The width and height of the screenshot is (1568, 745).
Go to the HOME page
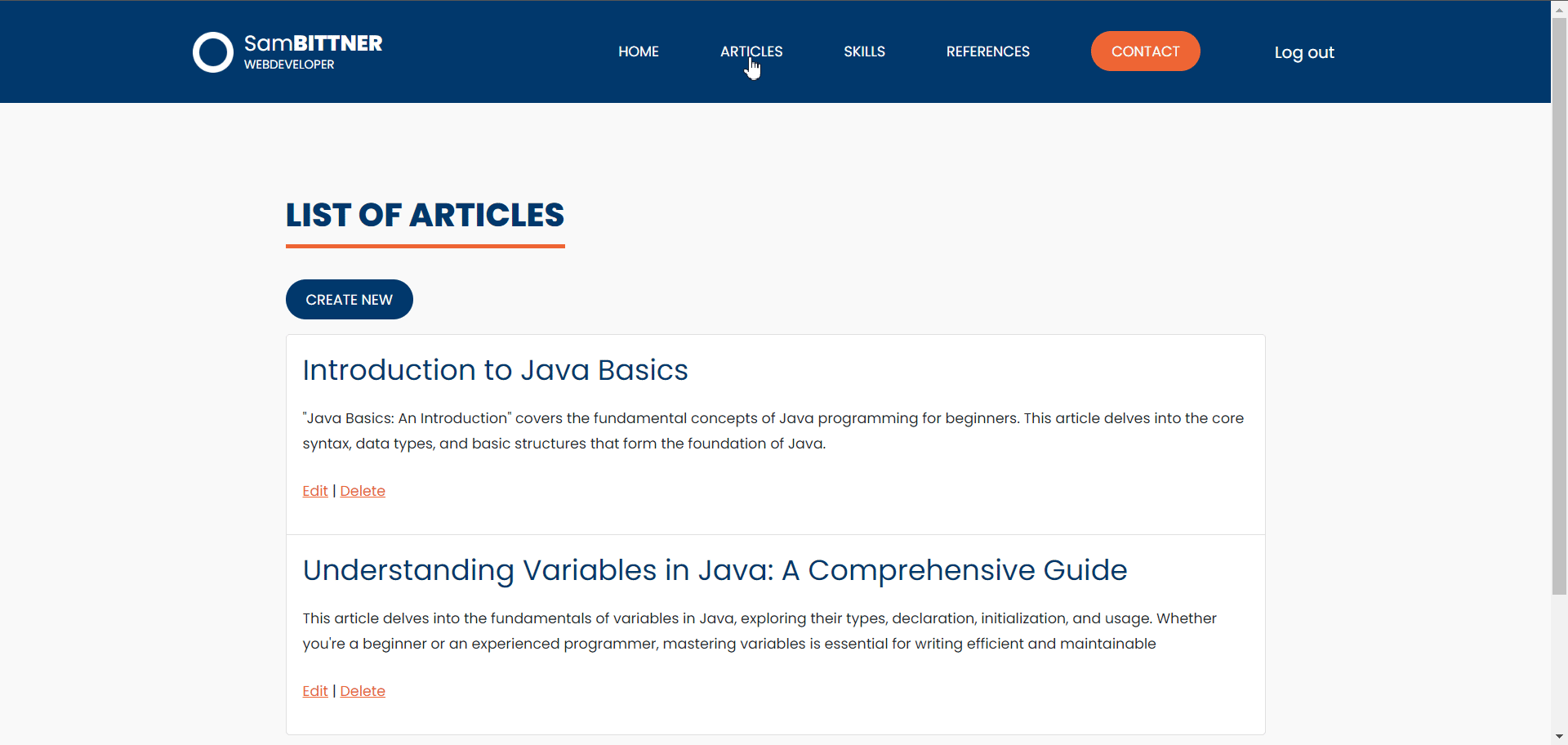click(x=638, y=51)
